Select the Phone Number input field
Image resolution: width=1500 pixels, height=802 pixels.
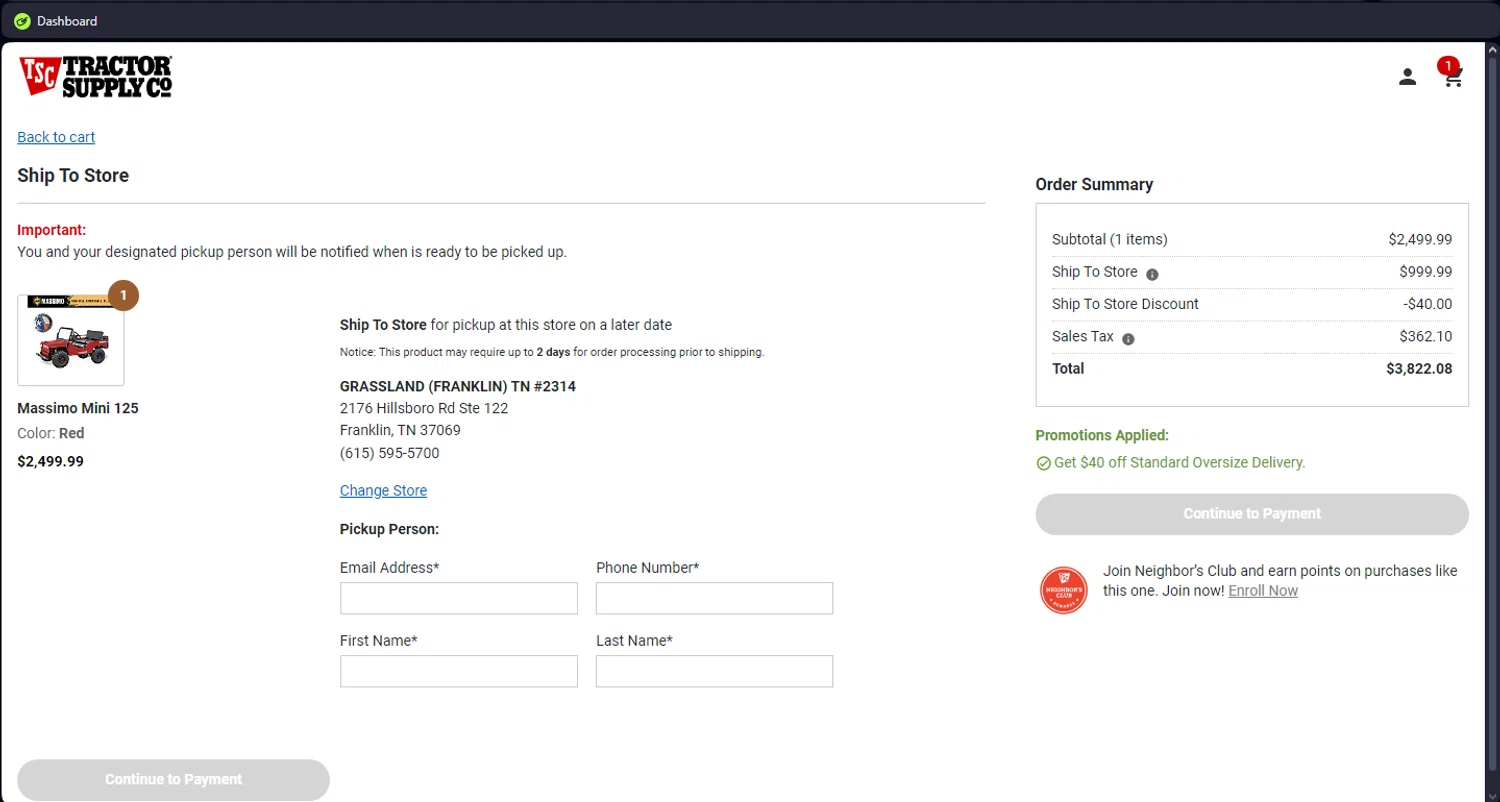(x=714, y=598)
